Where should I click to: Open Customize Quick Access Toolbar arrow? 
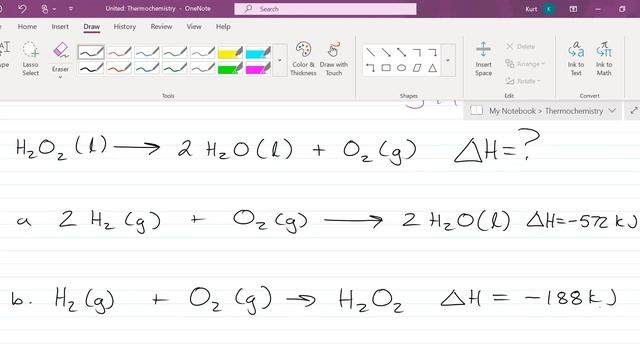tap(71, 9)
